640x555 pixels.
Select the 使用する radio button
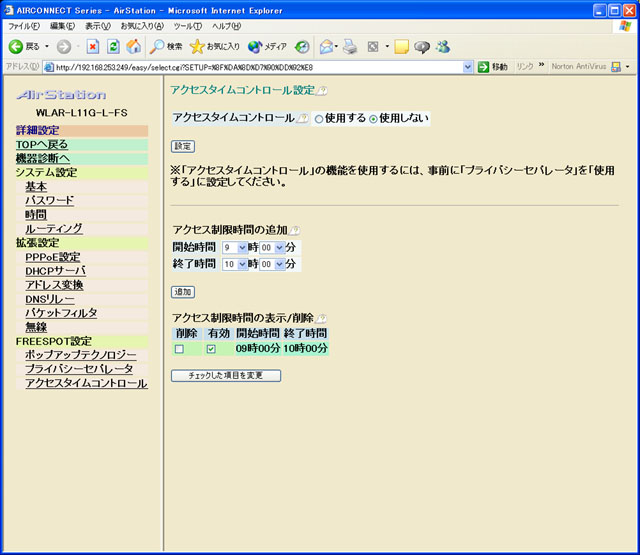[x=319, y=119]
